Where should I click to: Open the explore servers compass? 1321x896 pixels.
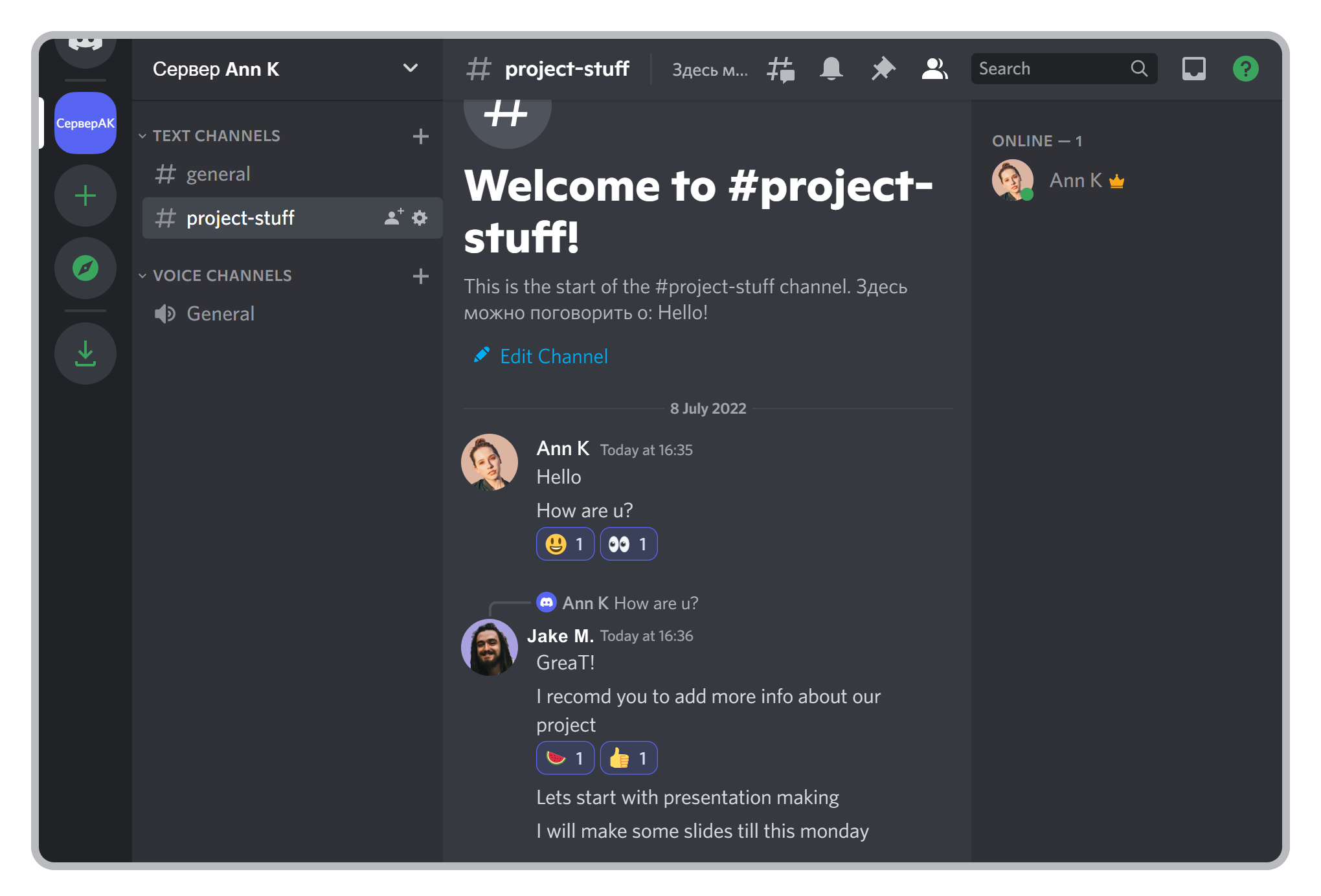coord(85,267)
